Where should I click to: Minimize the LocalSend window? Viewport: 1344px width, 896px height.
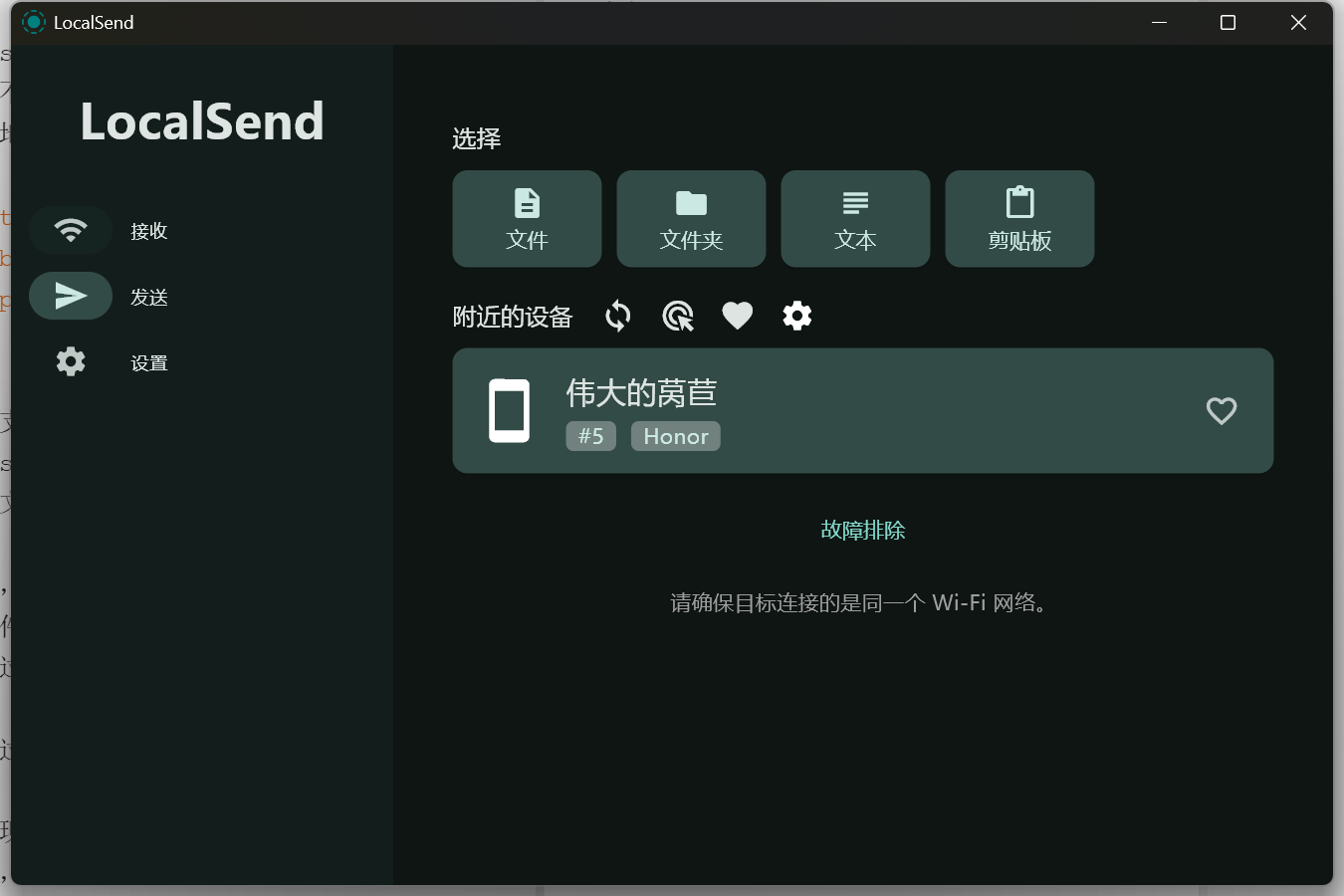point(1159,22)
